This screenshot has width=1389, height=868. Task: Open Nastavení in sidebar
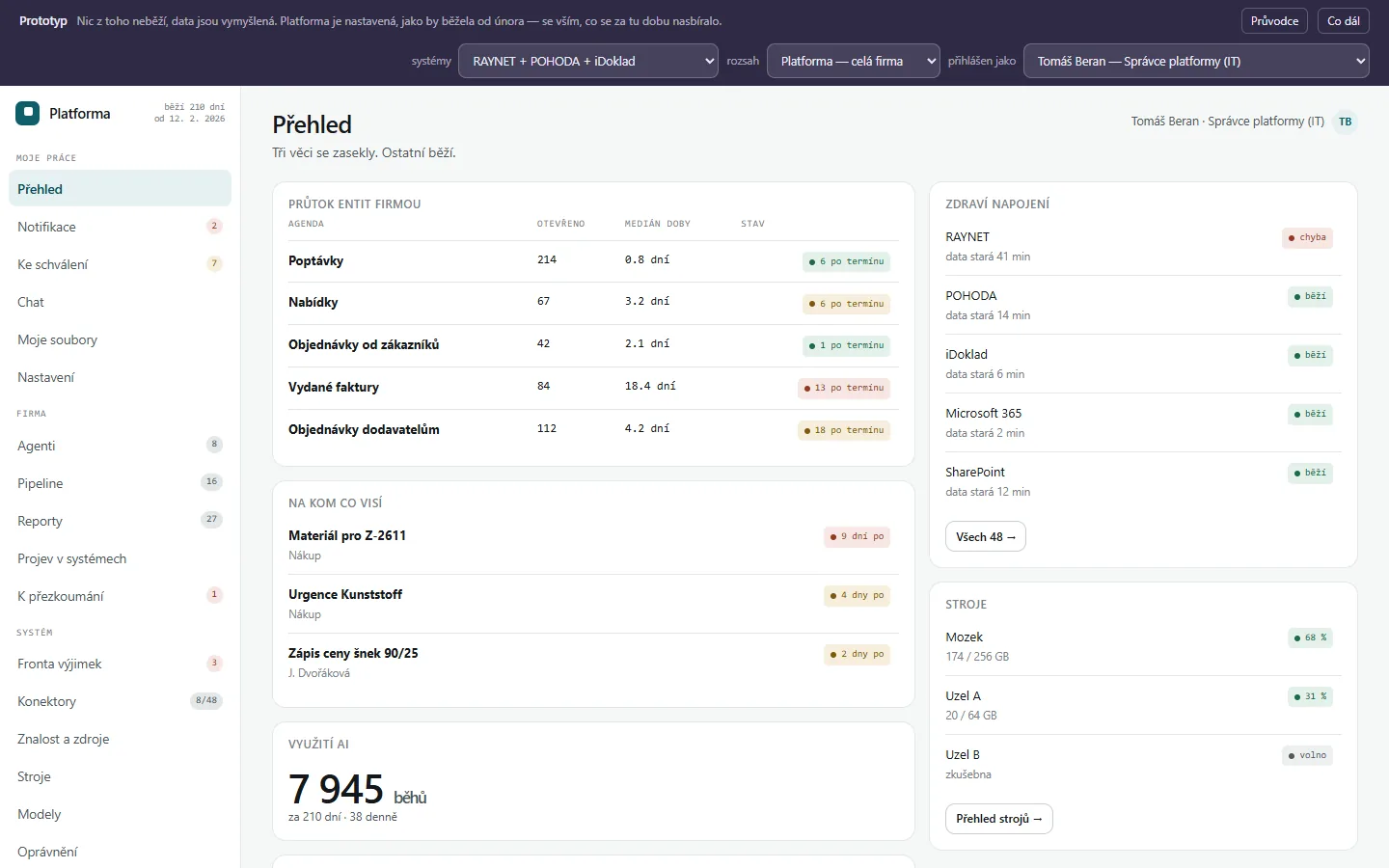(x=120, y=377)
